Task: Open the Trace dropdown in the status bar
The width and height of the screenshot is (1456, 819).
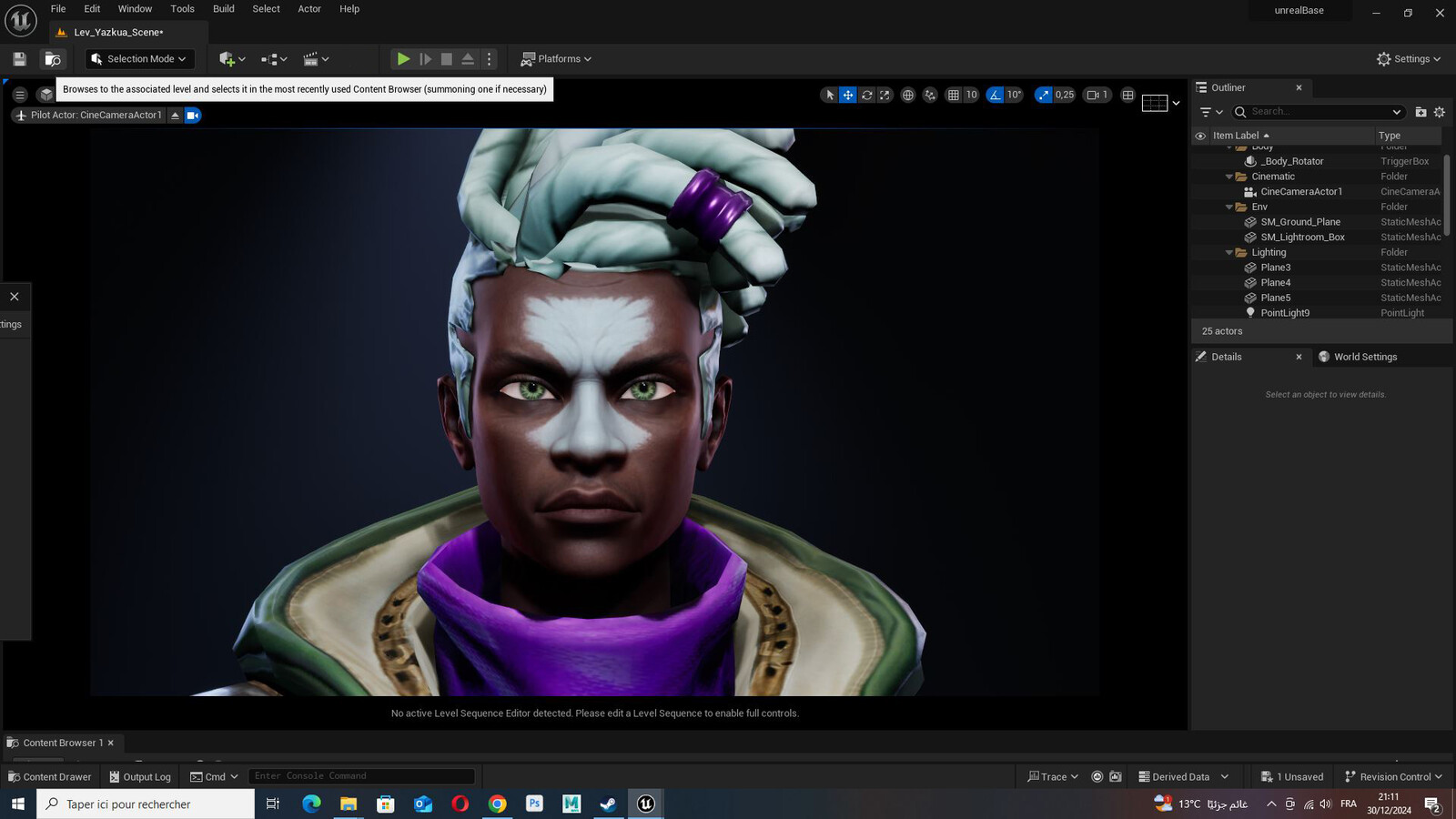Action: click(x=1053, y=777)
